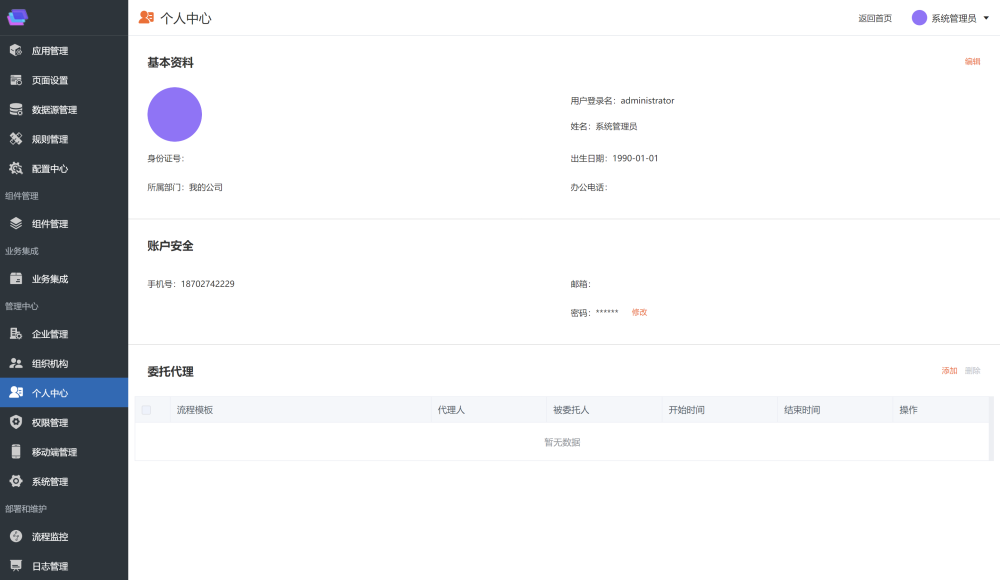Viewport: 1000px width, 580px height.
Task: Click 编辑 to edit basic information
Action: 972,62
